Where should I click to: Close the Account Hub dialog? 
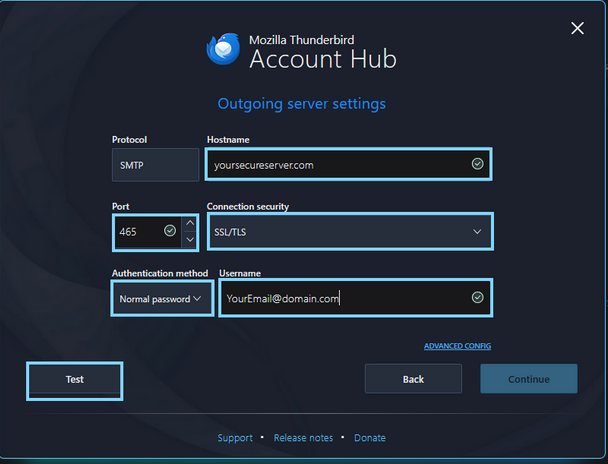point(577,28)
